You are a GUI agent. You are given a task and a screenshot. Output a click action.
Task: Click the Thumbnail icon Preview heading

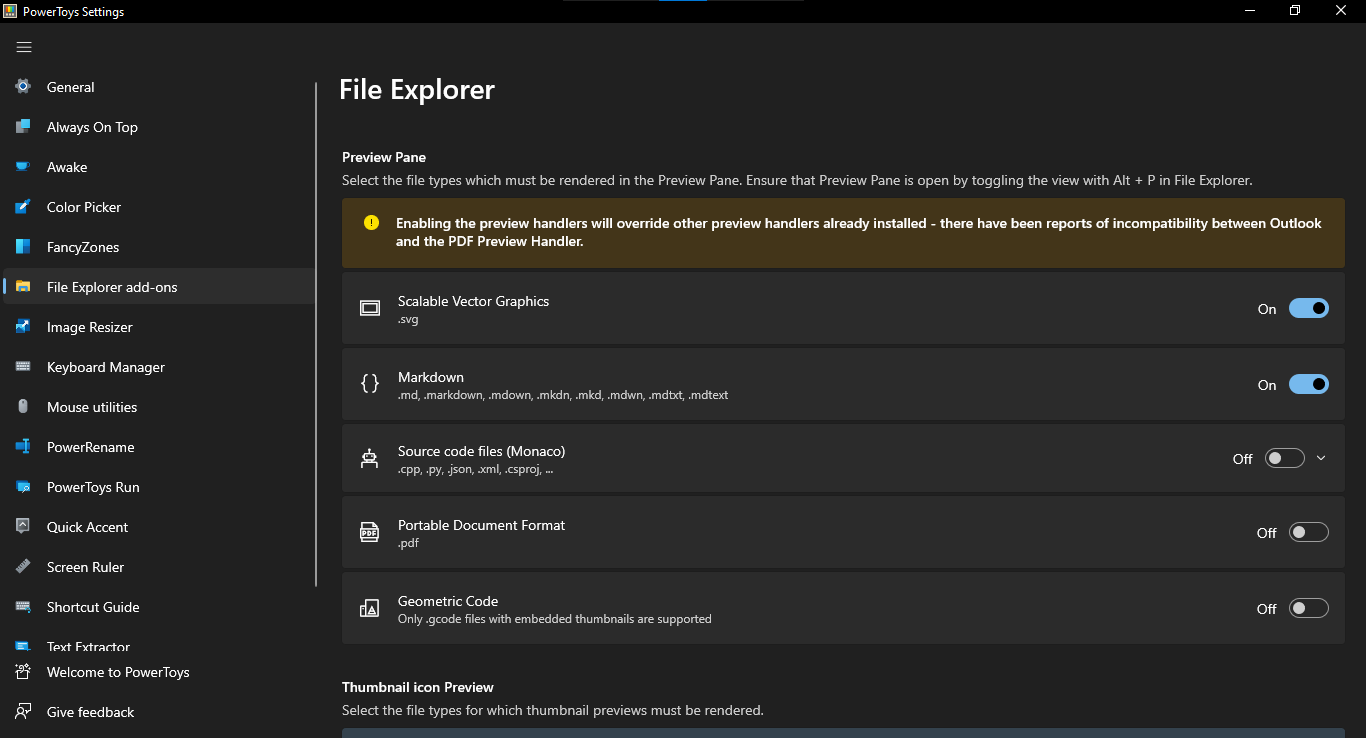pos(418,687)
